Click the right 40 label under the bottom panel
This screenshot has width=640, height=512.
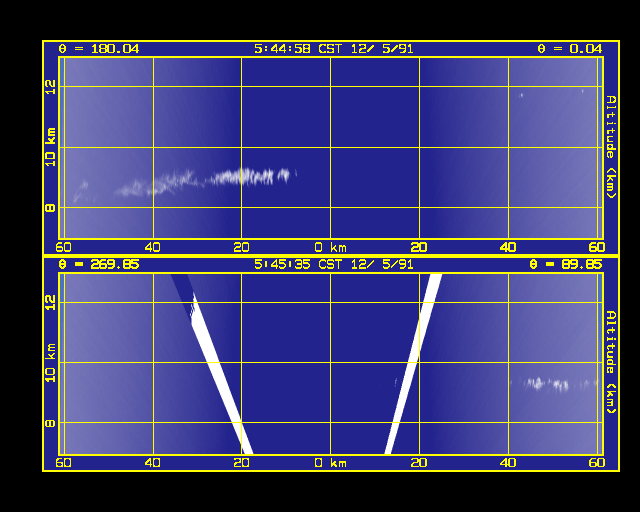pos(508,463)
